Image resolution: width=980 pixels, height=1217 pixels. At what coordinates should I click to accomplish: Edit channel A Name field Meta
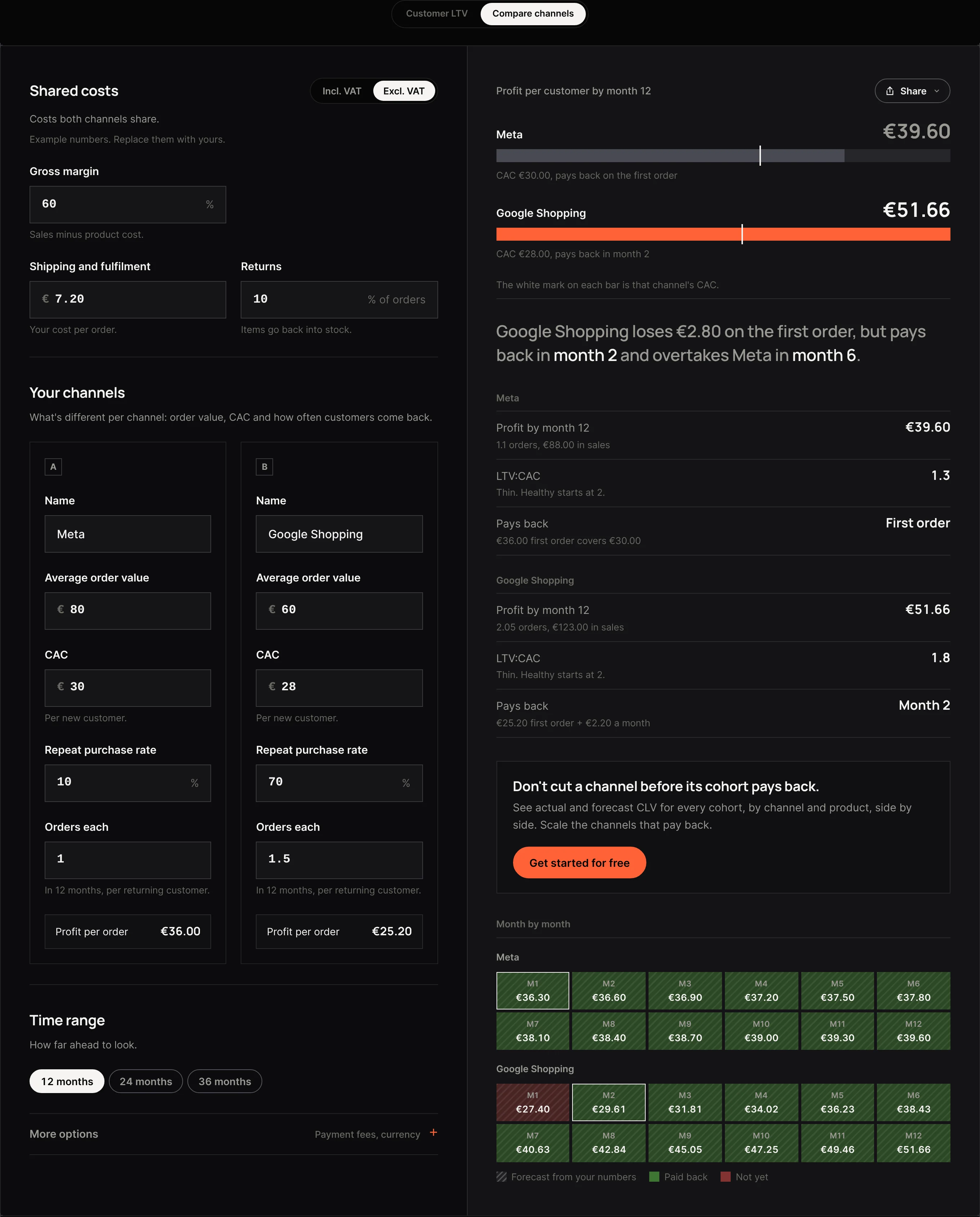[128, 534]
